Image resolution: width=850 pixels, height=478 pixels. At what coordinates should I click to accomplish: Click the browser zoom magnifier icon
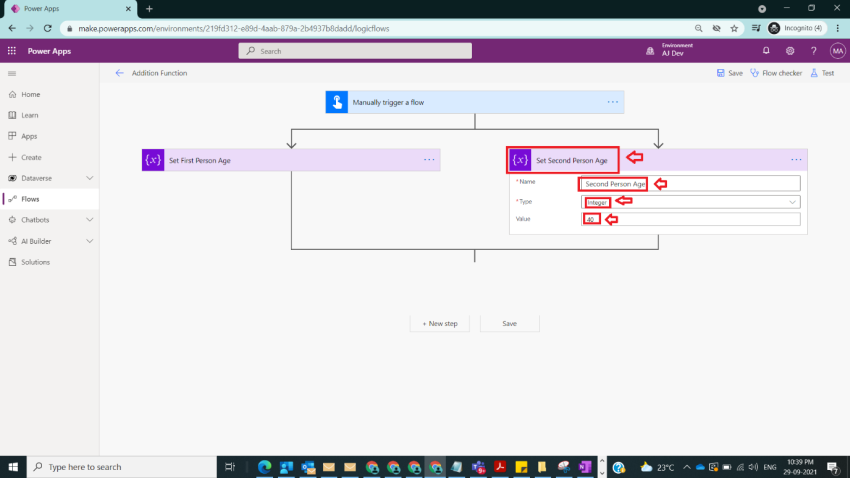[698, 28]
